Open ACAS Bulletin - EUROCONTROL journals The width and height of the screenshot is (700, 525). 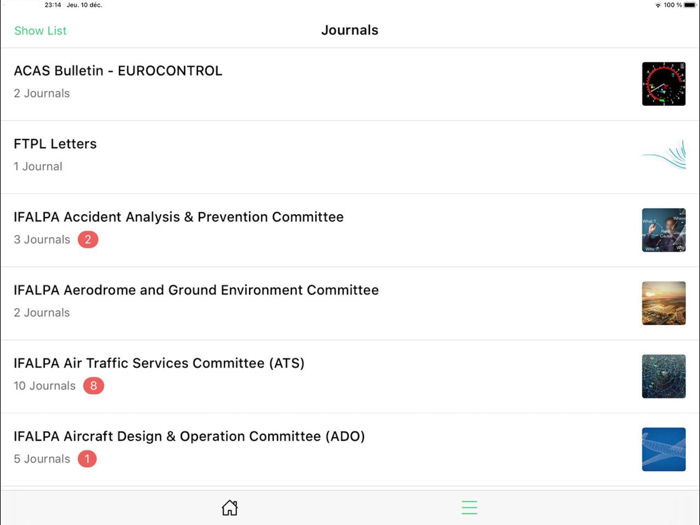coord(350,84)
